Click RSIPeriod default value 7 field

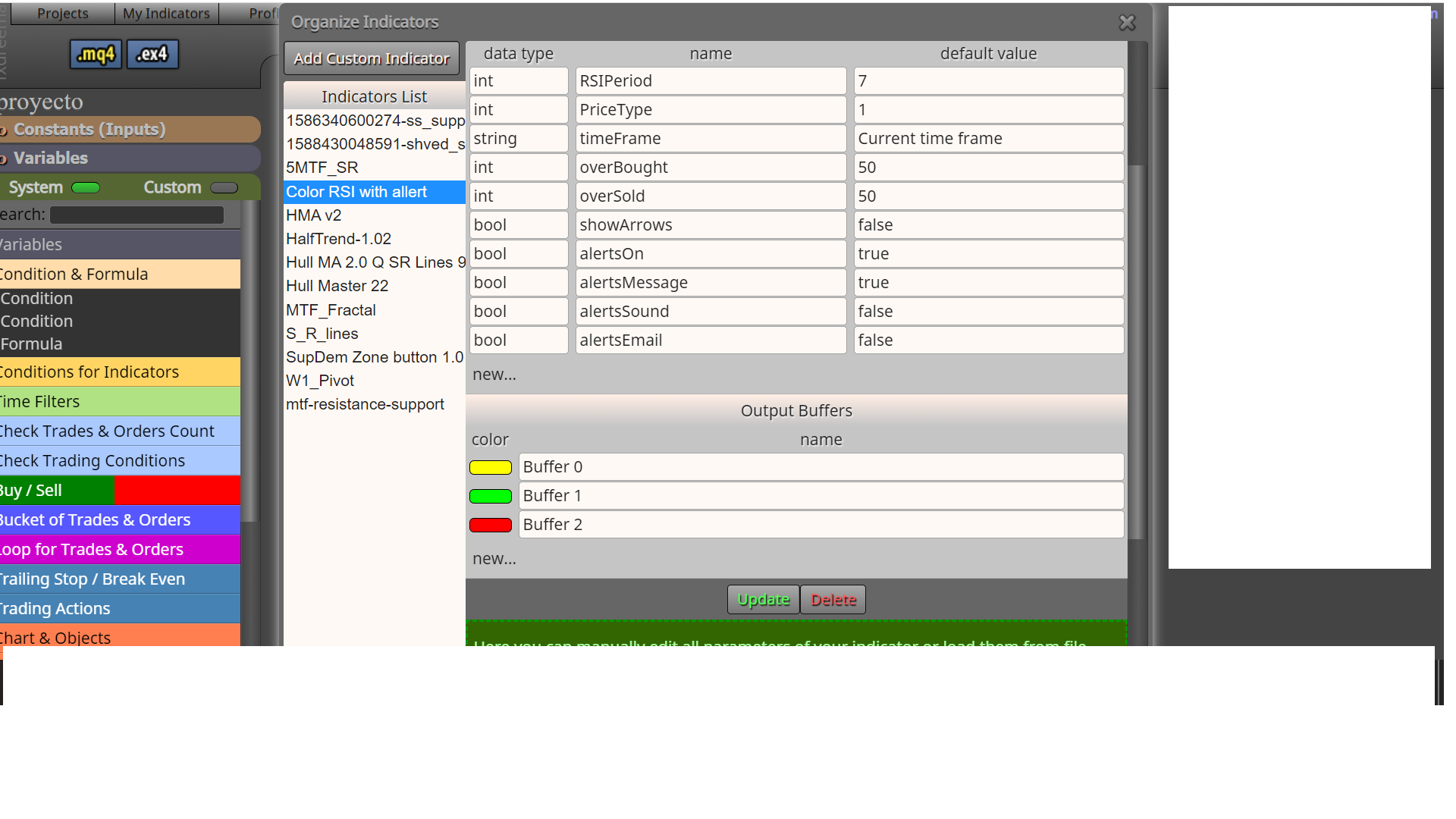click(989, 81)
